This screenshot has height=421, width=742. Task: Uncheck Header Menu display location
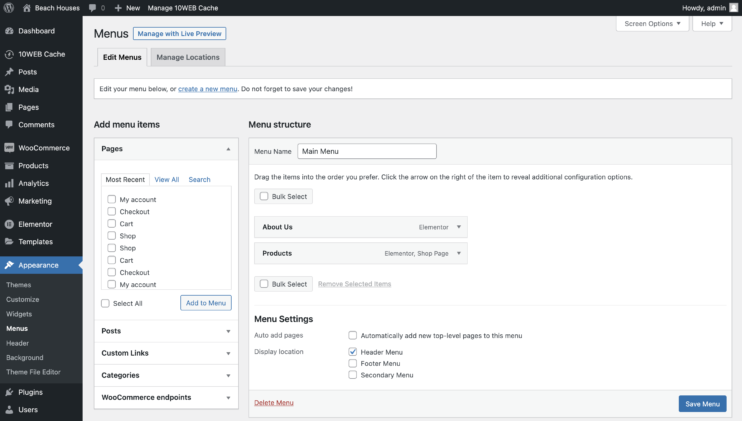[x=353, y=352]
